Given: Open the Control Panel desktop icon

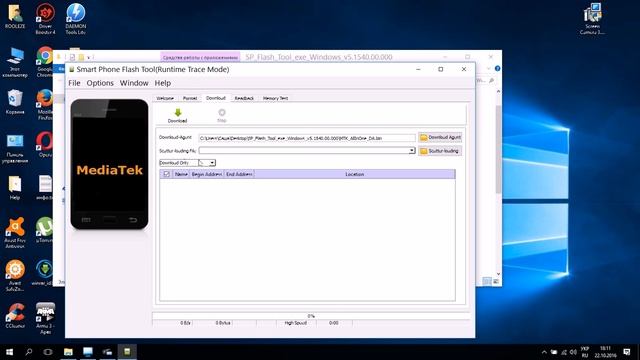Looking at the screenshot, I should pyautogui.click(x=15, y=149).
